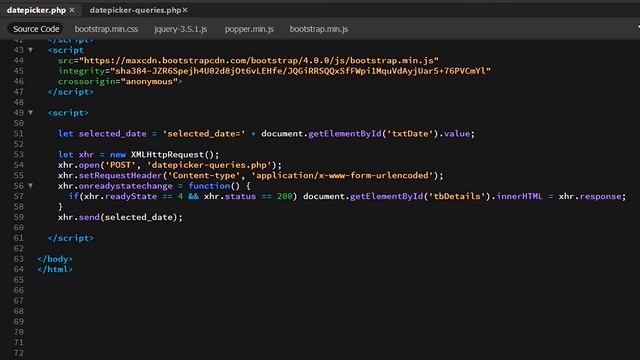
Task: Click the integrity sha384 hash string
Action: coord(300,71)
